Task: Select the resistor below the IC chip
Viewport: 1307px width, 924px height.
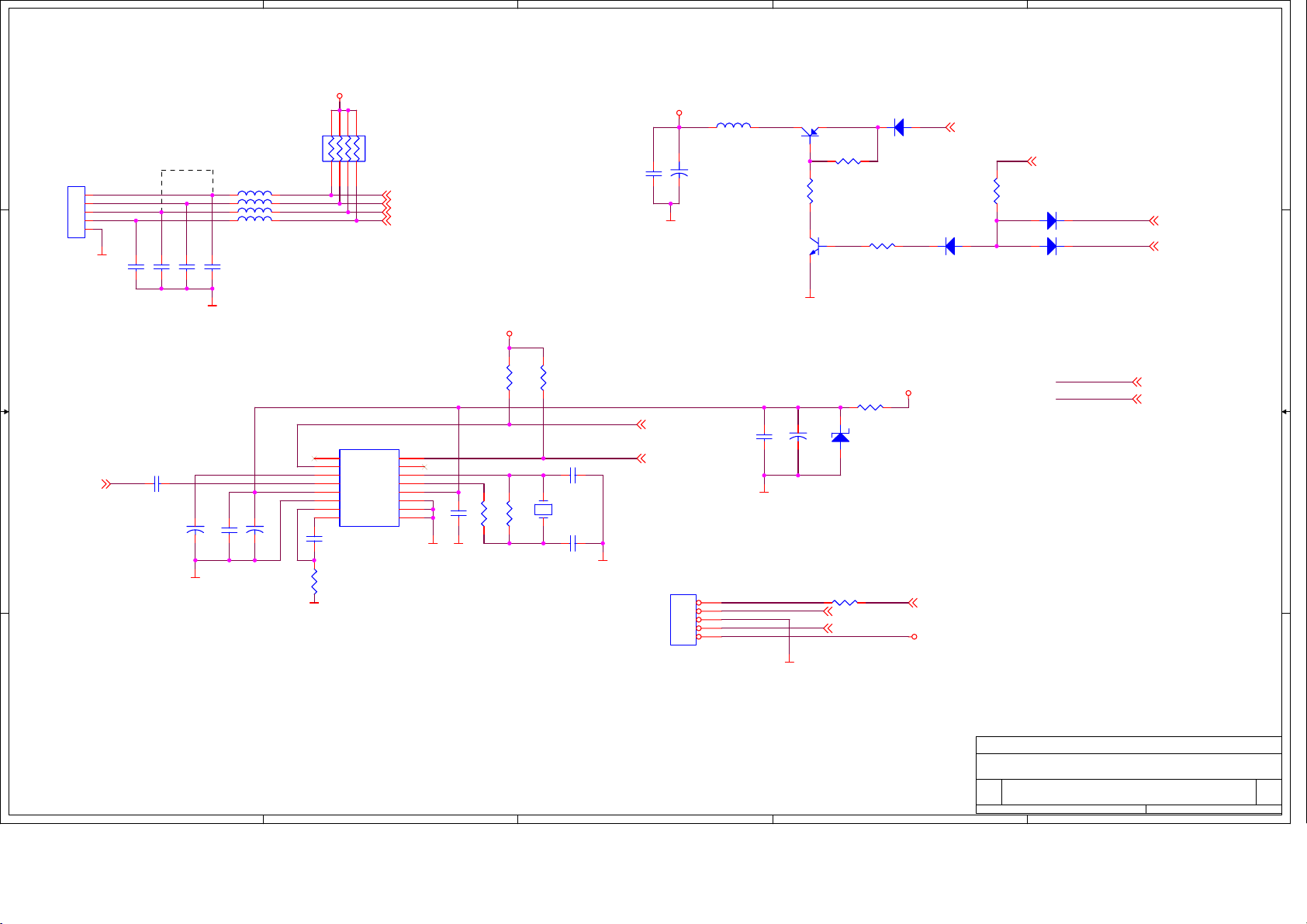Action: click(x=314, y=582)
